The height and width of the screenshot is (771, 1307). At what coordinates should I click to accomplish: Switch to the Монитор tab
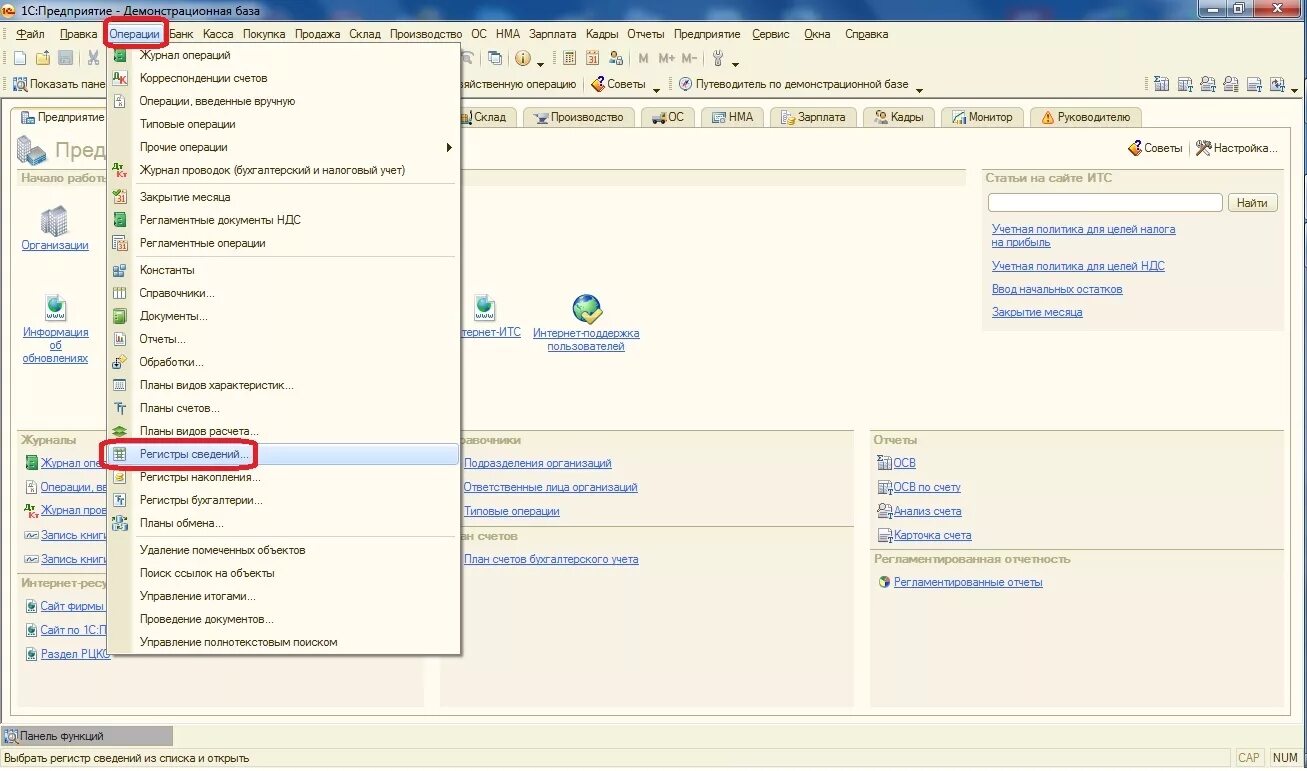coord(983,117)
